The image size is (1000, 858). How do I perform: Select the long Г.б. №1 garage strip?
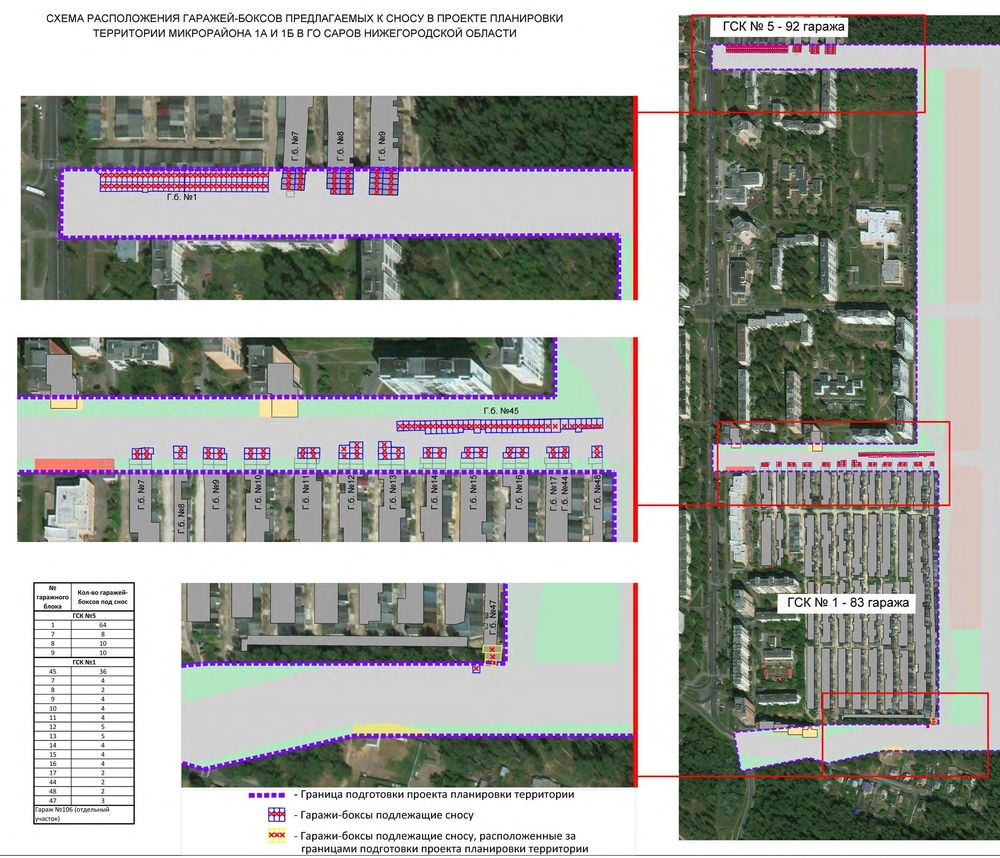click(184, 181)
